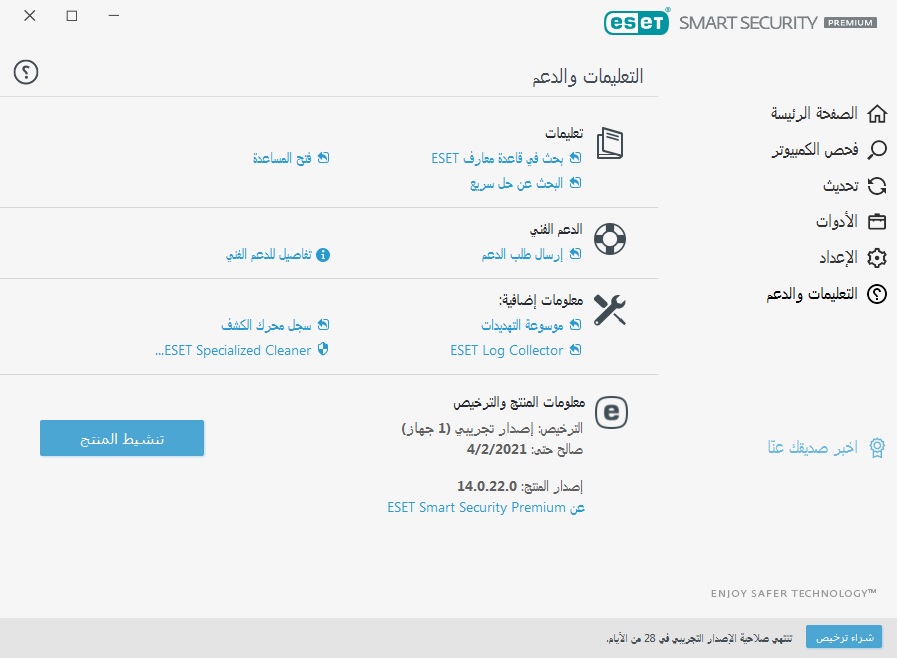Open the موسوعة التهديدات threat encyclopedia
897x658 pixels.
[531, 325]
